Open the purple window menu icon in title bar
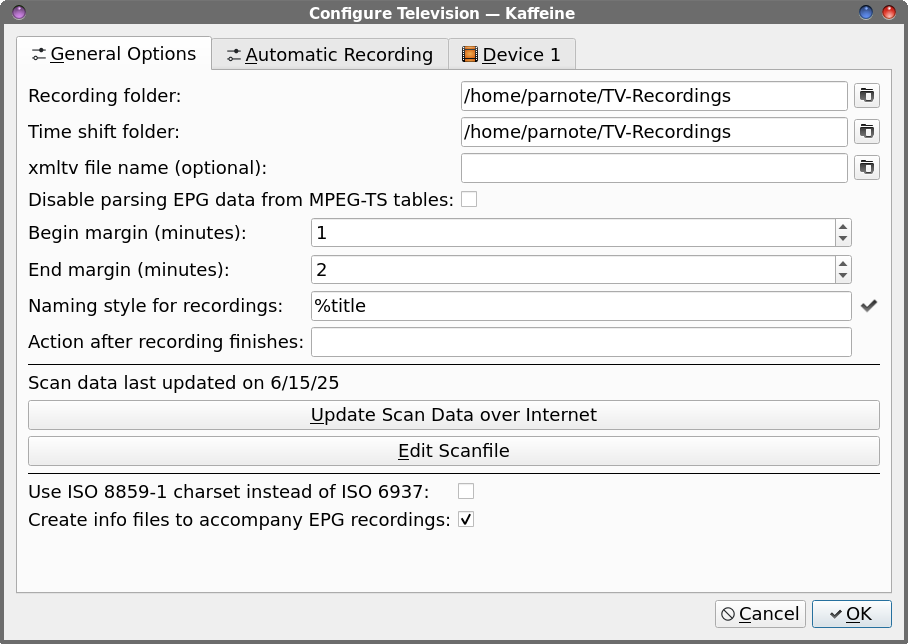This screenshot has width=908, height=644. point(19,12)
